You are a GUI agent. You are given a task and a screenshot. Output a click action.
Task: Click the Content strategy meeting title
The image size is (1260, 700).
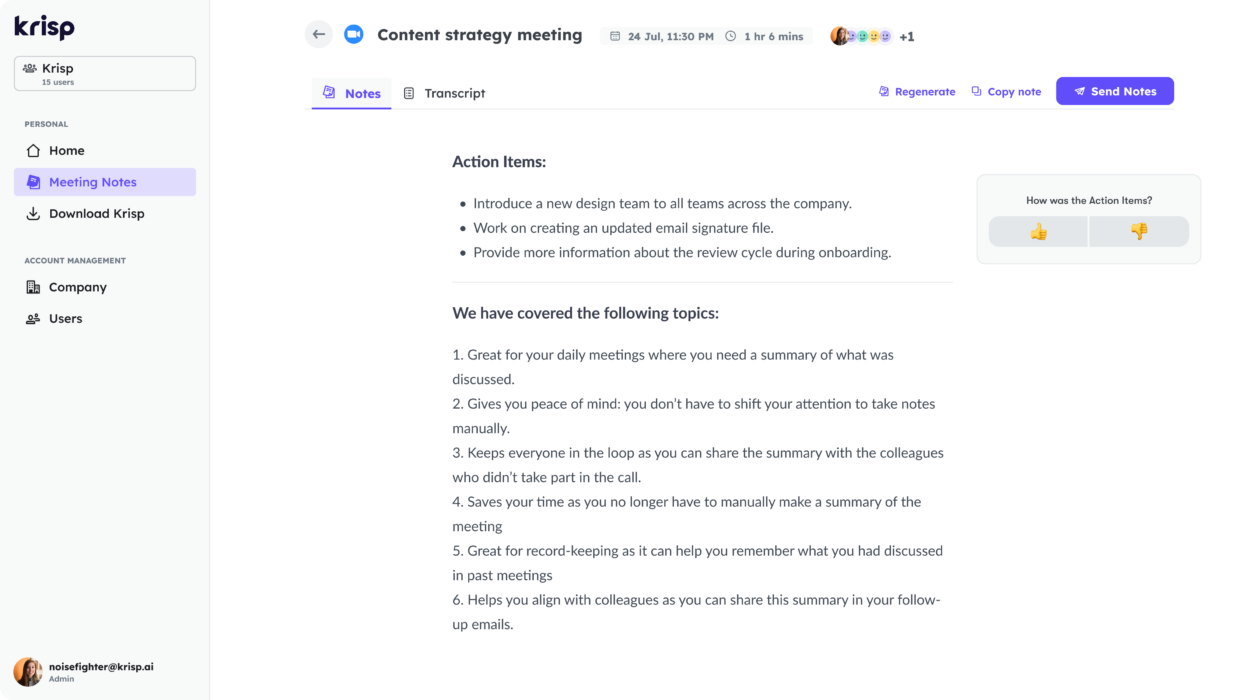(479, 35)
